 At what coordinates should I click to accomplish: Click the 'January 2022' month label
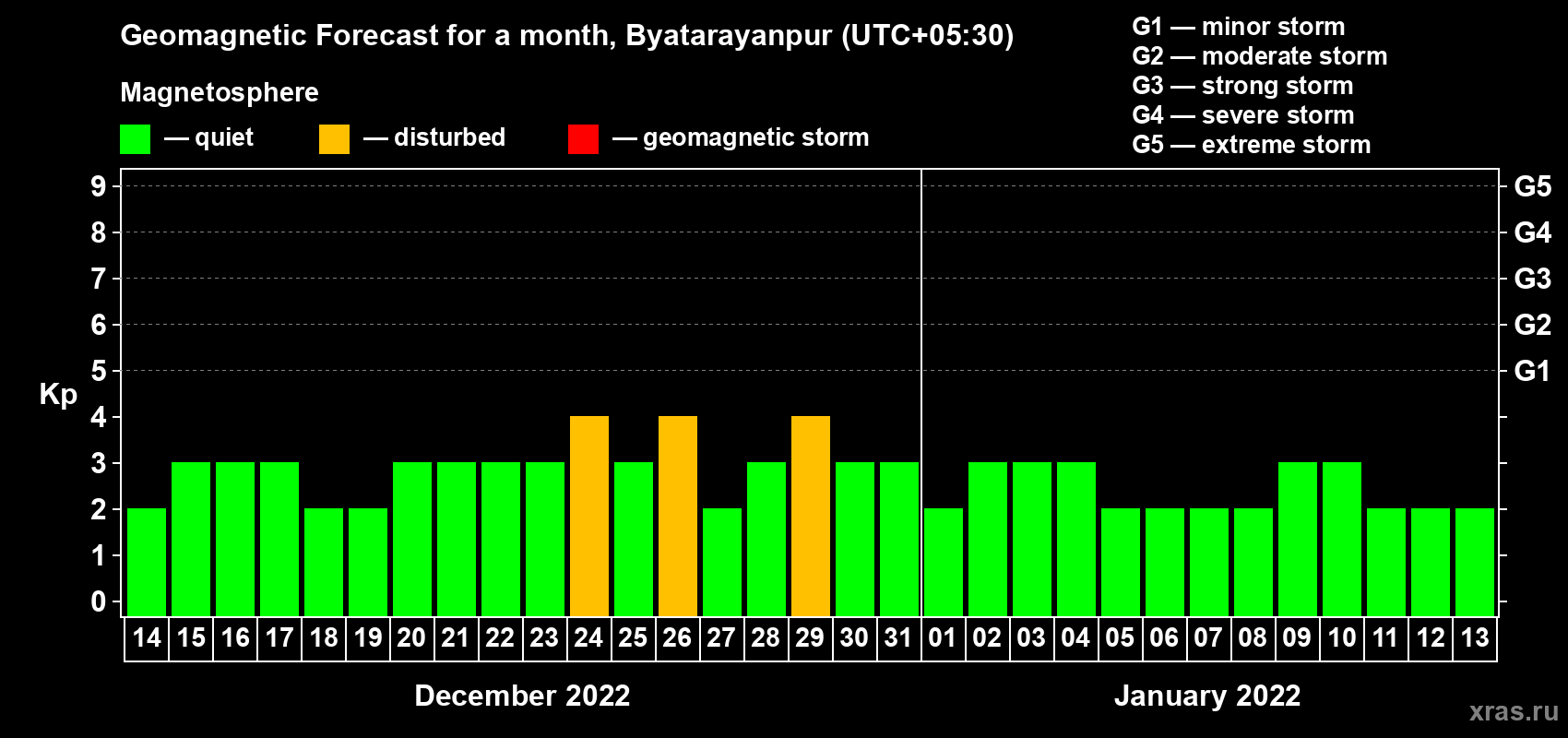pyautogui.click(x=1207, y=696)
